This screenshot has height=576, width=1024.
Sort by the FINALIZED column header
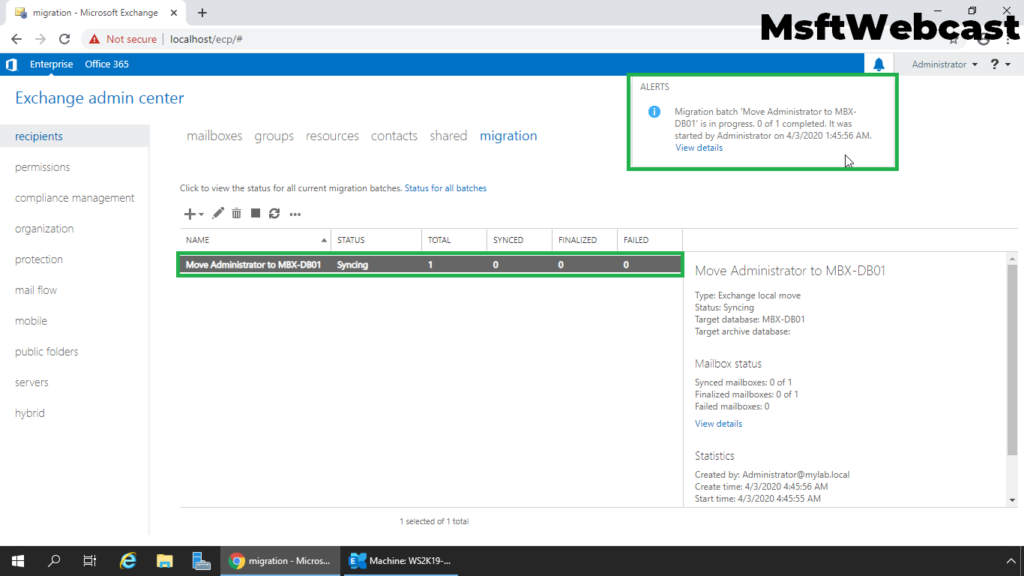pyautogui.click(x=584, y=240)
